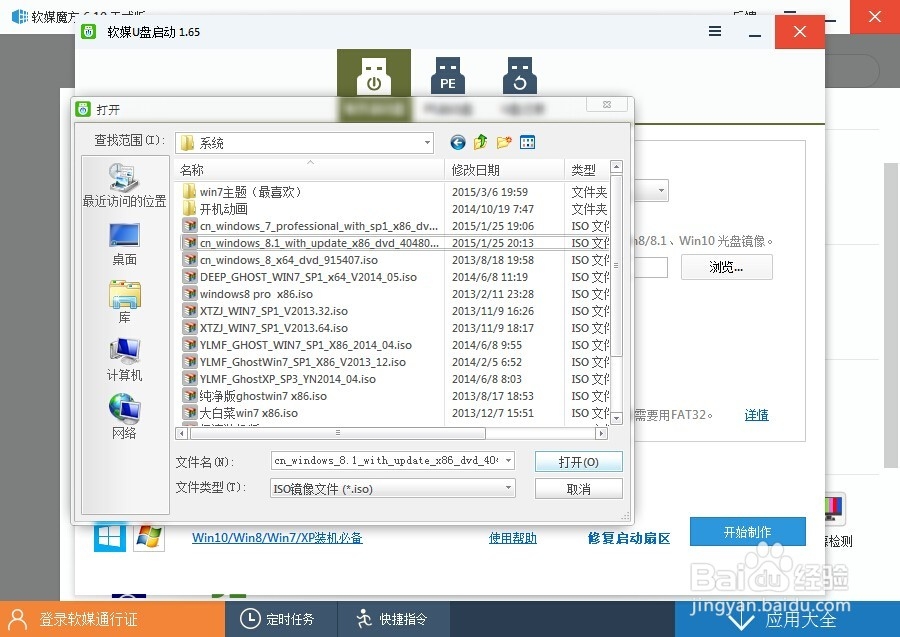900x637 pixels.
Task: Select cn_windows_8.1_with_update_x86_dvd ISO file
Action: tap(319, 243)
